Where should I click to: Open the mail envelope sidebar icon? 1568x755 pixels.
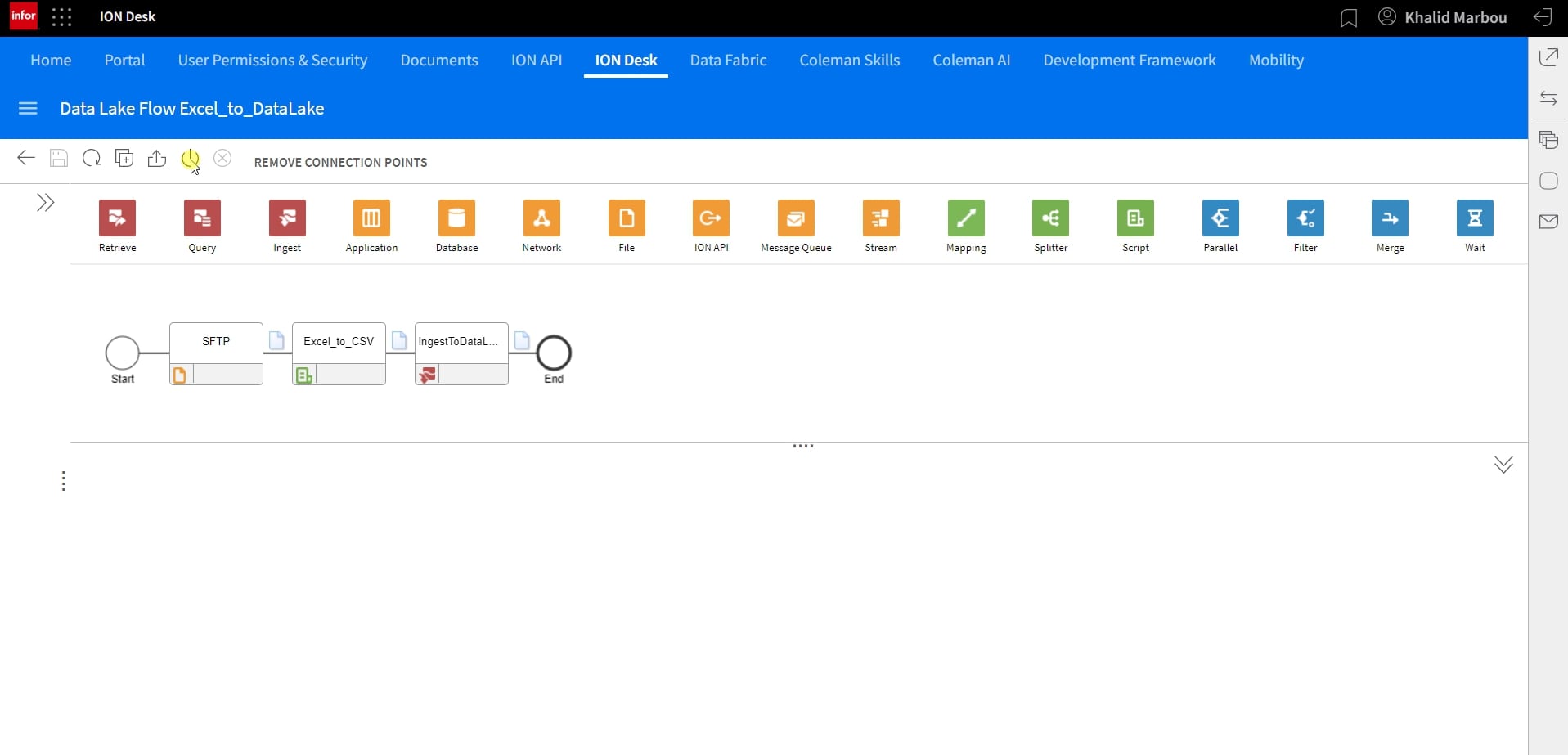click(1548, 222)
